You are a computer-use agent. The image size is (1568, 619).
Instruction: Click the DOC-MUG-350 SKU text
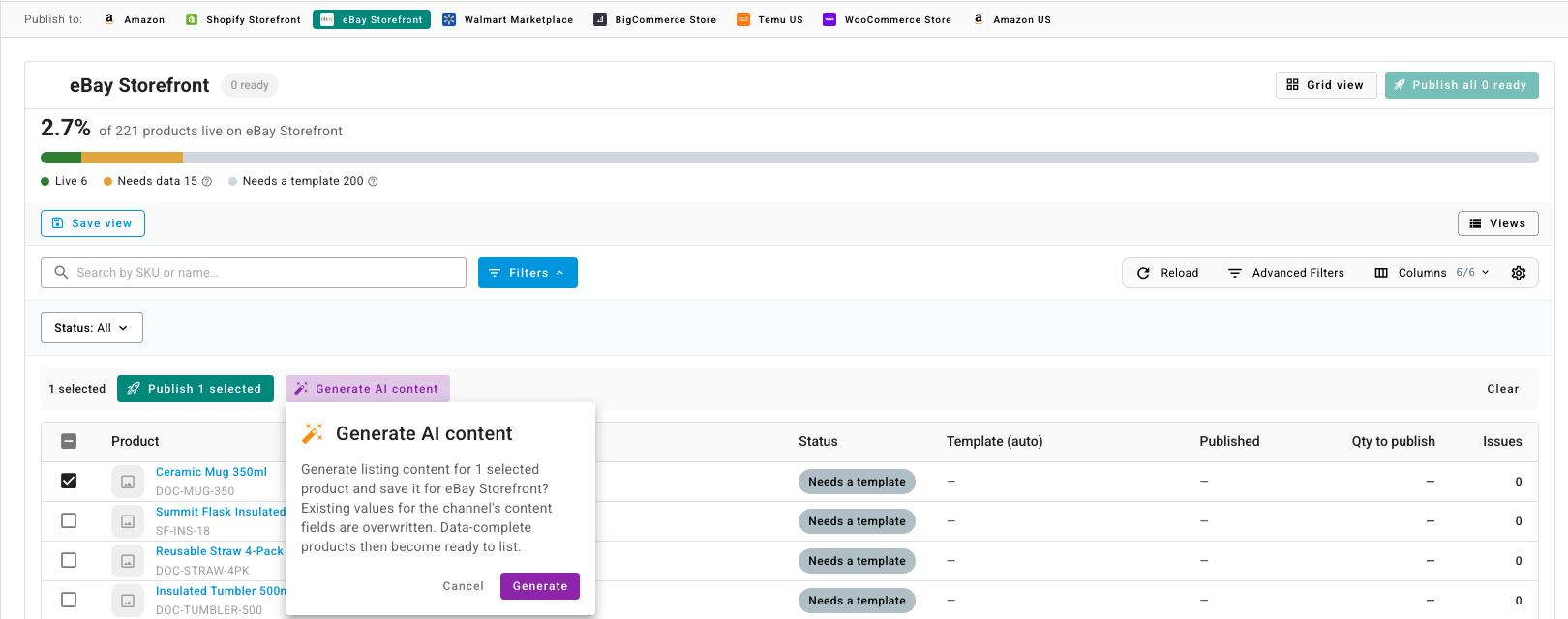tap(195, 491)
